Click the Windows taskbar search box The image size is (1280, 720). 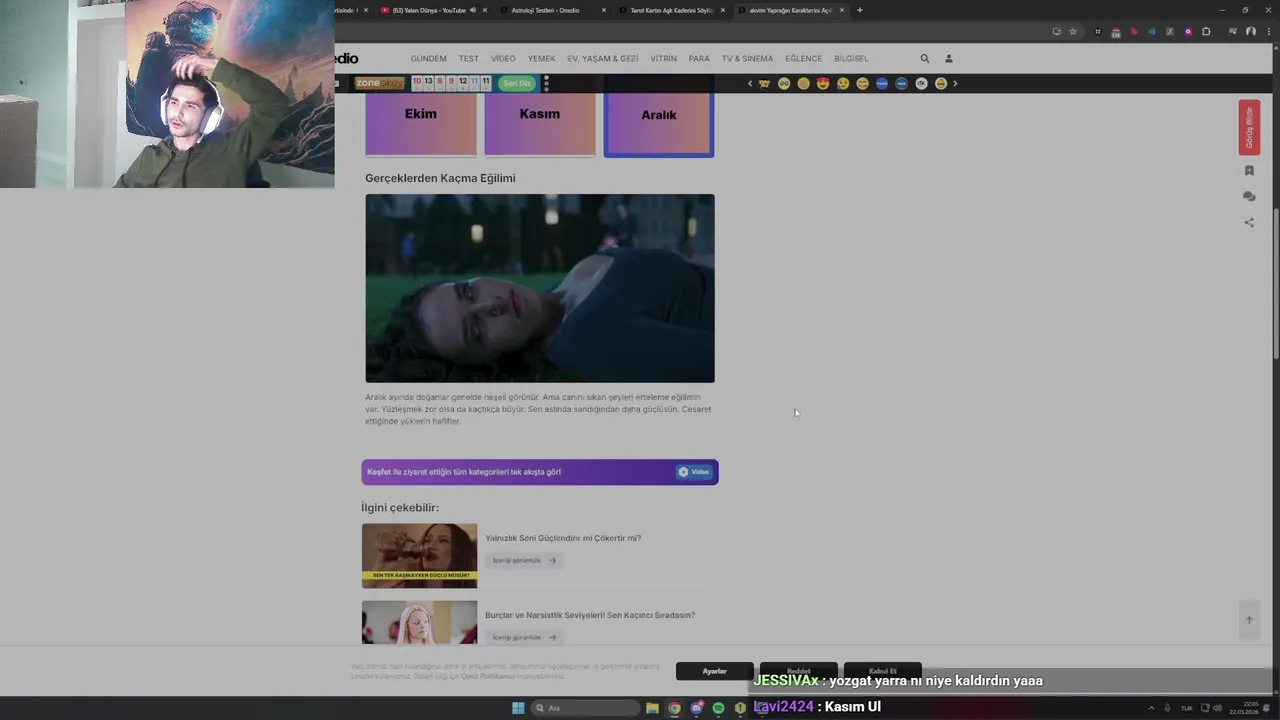(x=584, y=708)
